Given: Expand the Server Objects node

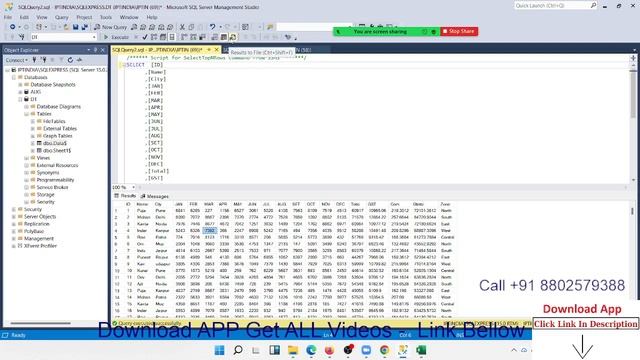Looking at the screenshot, I should pos(14,217).
